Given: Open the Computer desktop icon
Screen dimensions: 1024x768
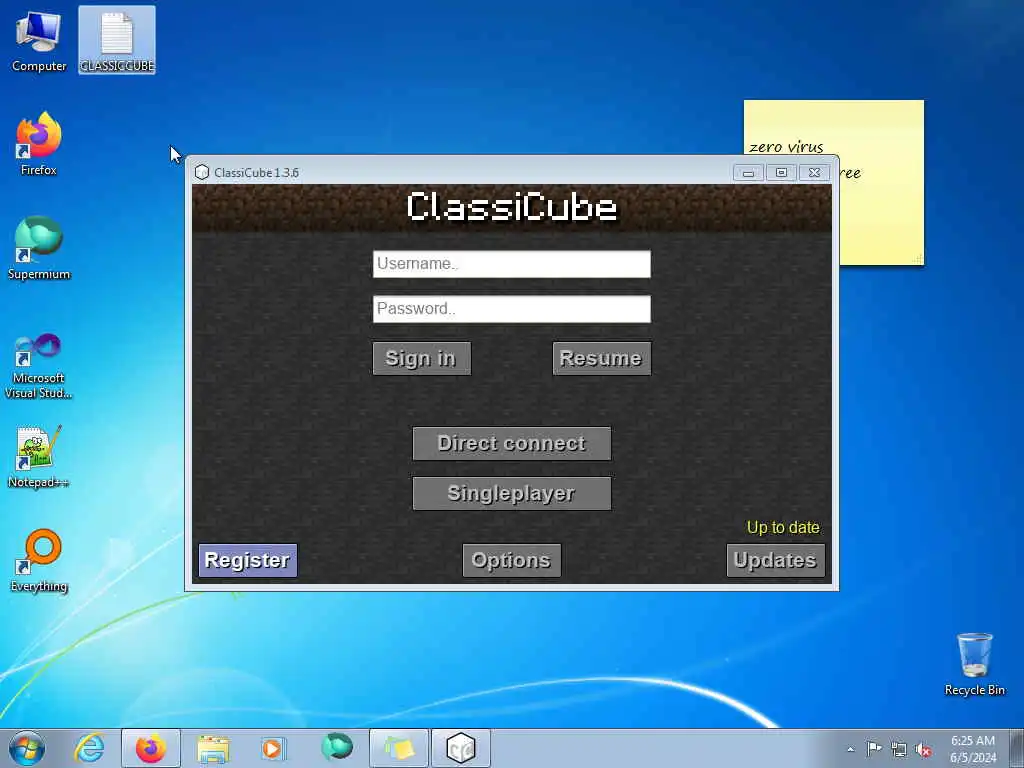Looking at the screenshot, I should coord(39,42).
